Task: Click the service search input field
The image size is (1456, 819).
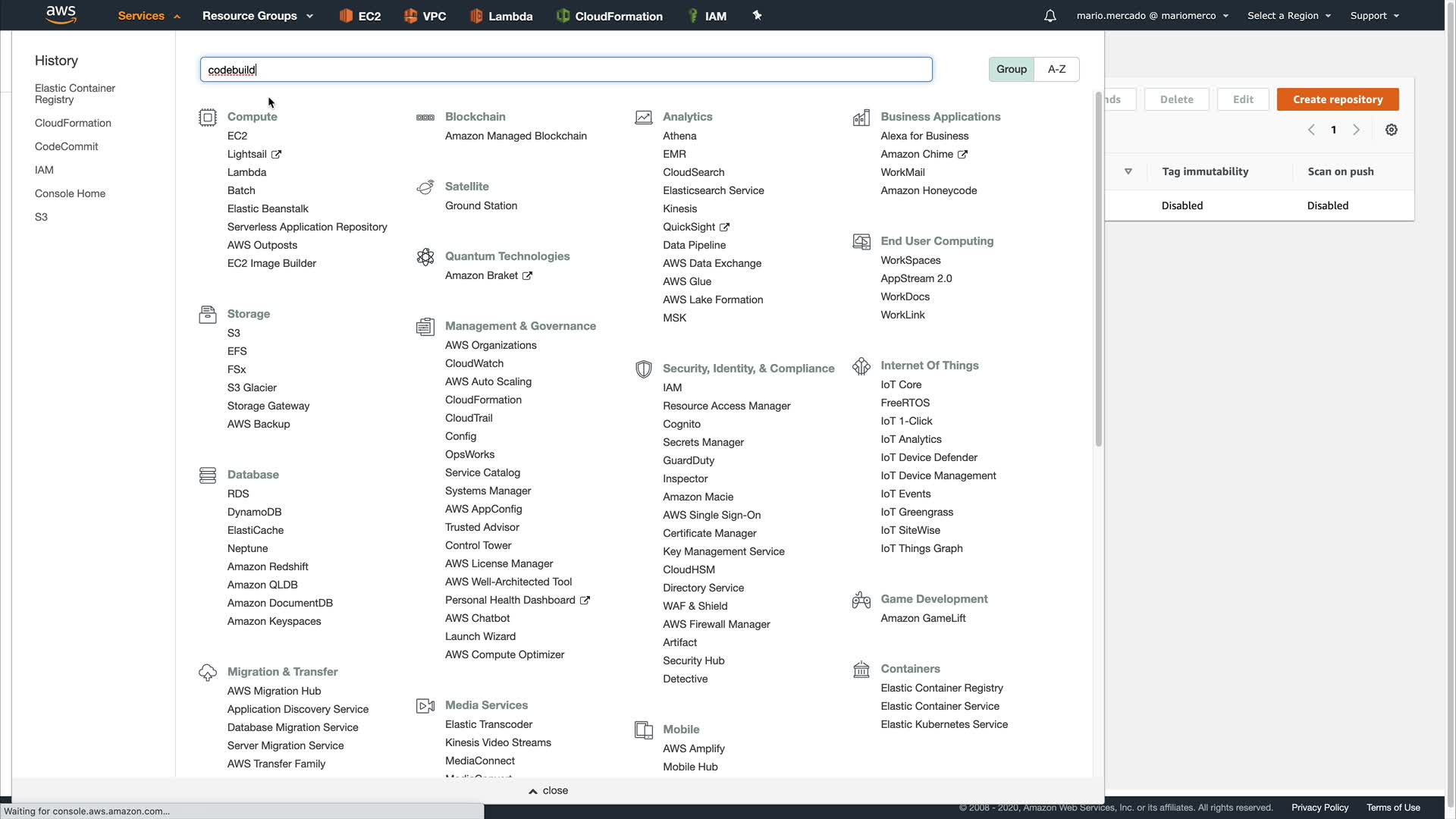Action: (x=566, y=70)
